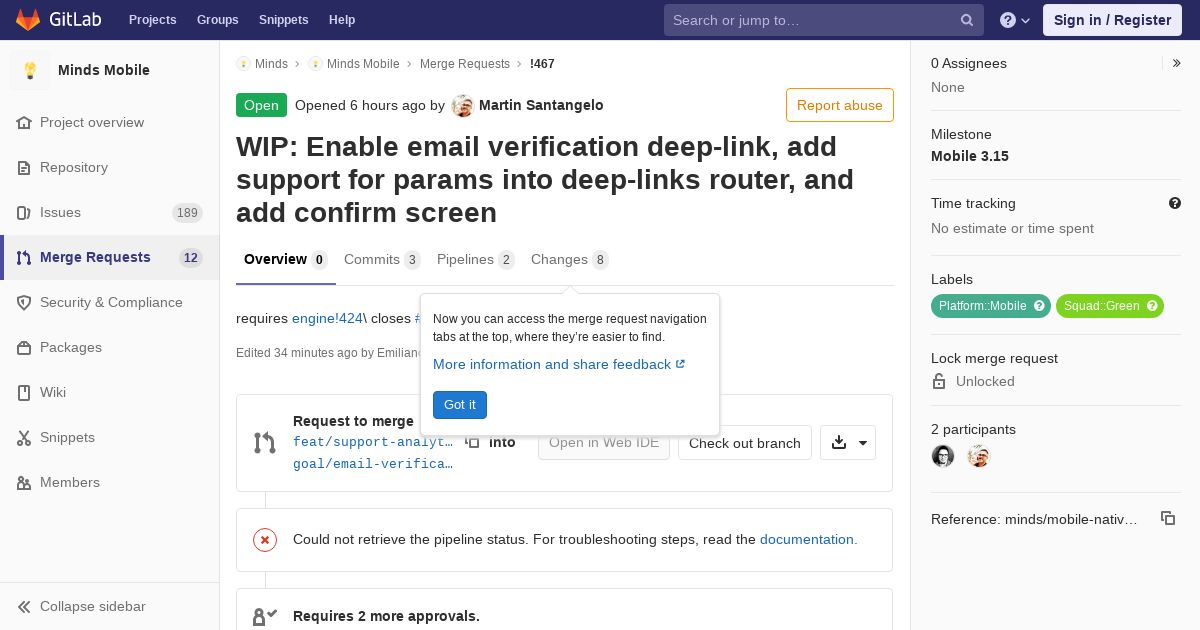Click the failed pipeline status icon
The height and width of the screenshot is (630, 1200).
coord(265,540)
